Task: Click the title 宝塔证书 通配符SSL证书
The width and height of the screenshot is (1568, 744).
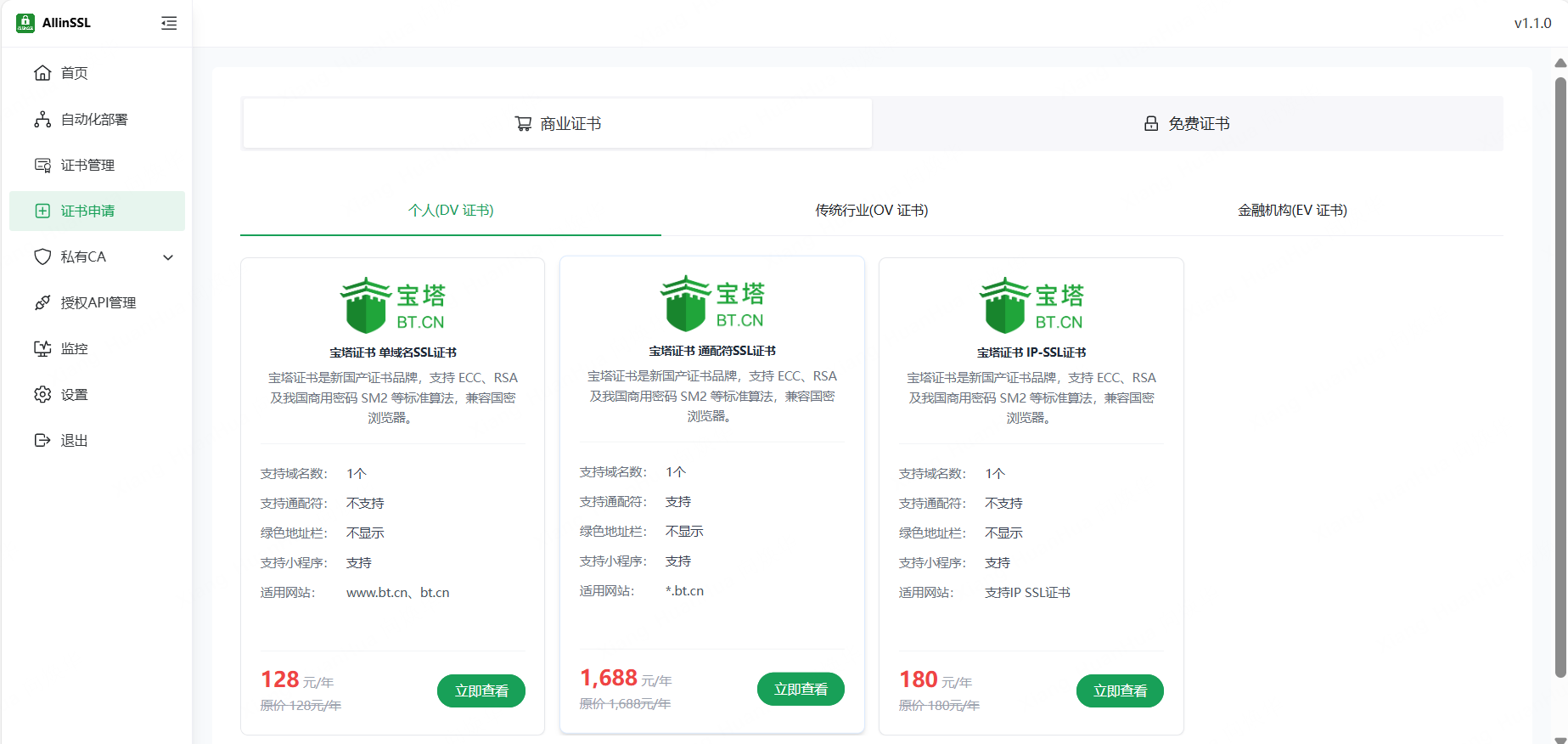Action: (x=712, y=351)
